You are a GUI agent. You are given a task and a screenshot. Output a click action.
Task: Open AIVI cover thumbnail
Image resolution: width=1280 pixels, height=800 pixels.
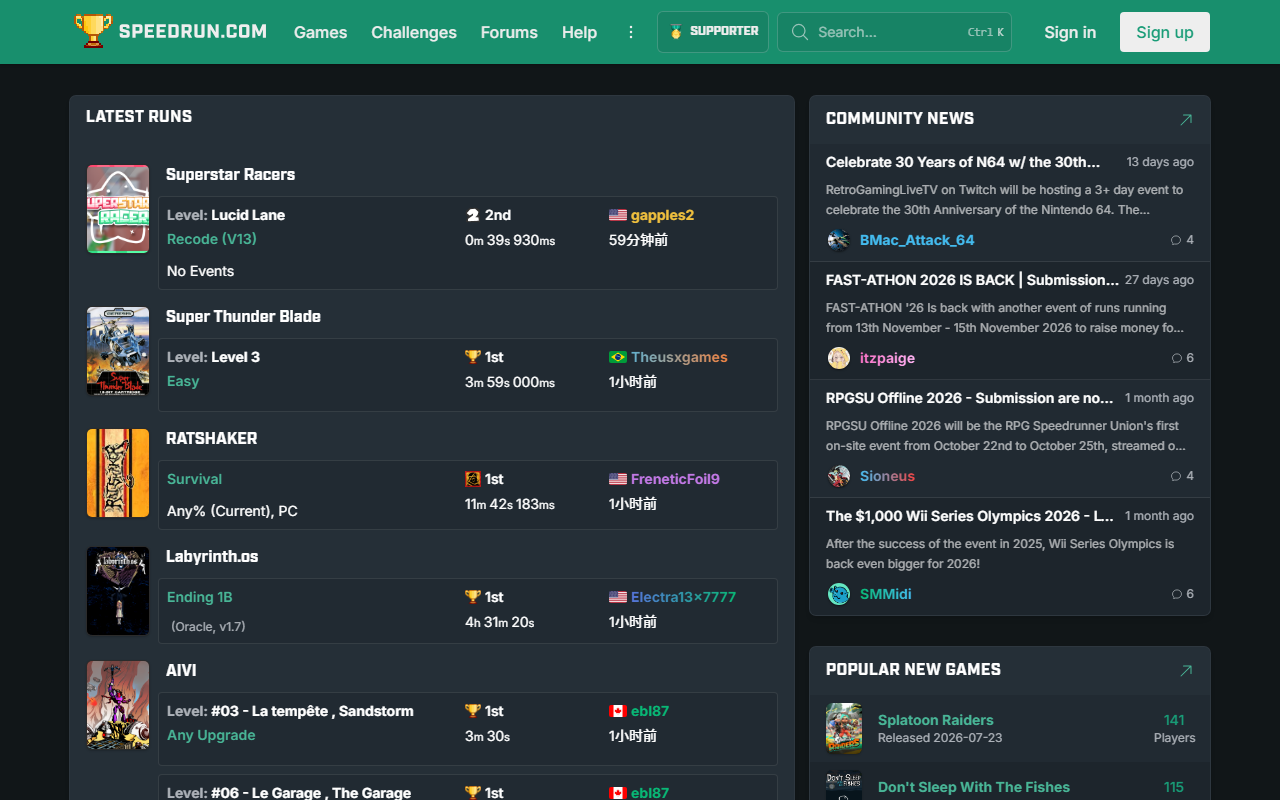point(118,705)
